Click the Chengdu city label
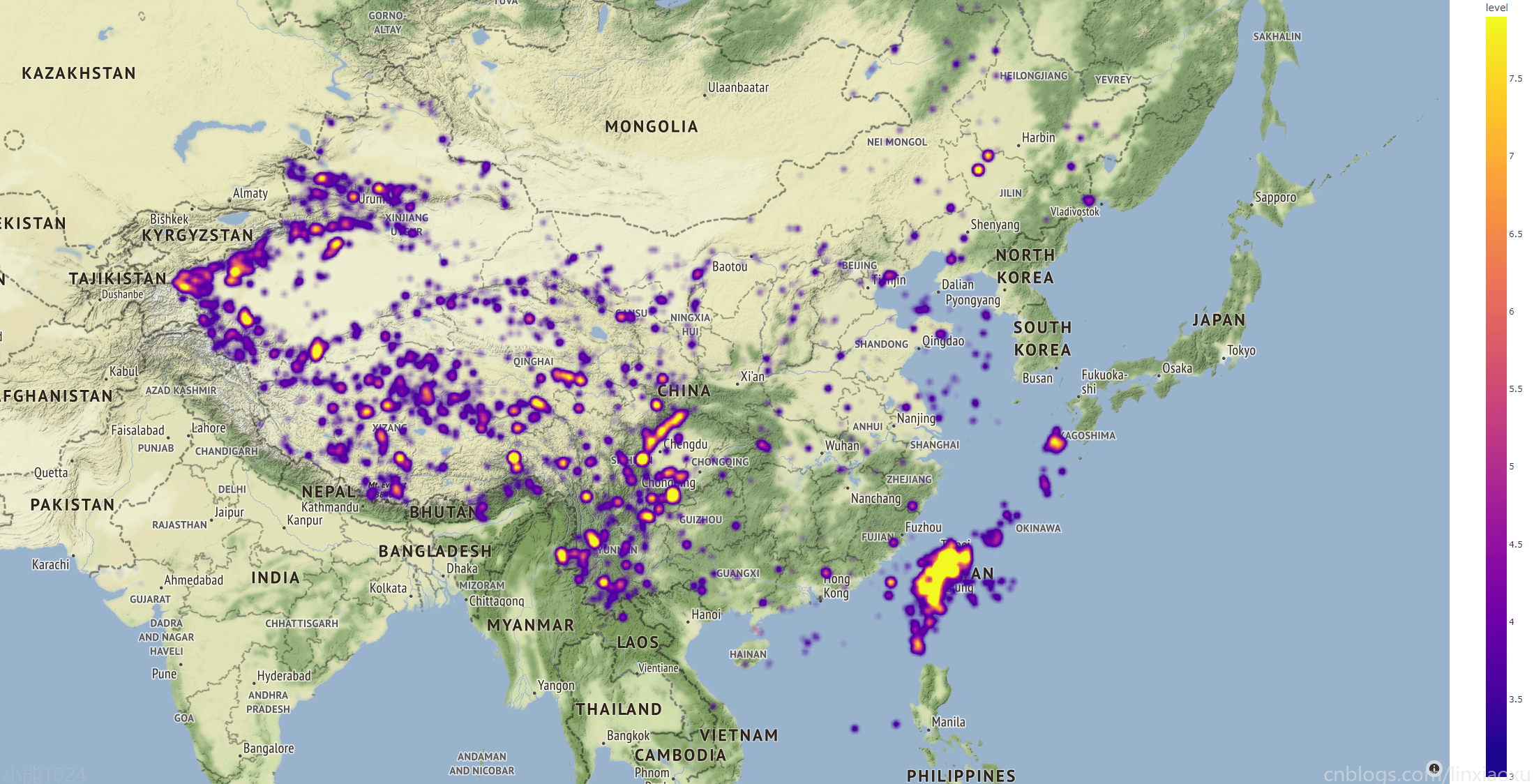Viewport: 1534px width, 784px height. point(685,444)
